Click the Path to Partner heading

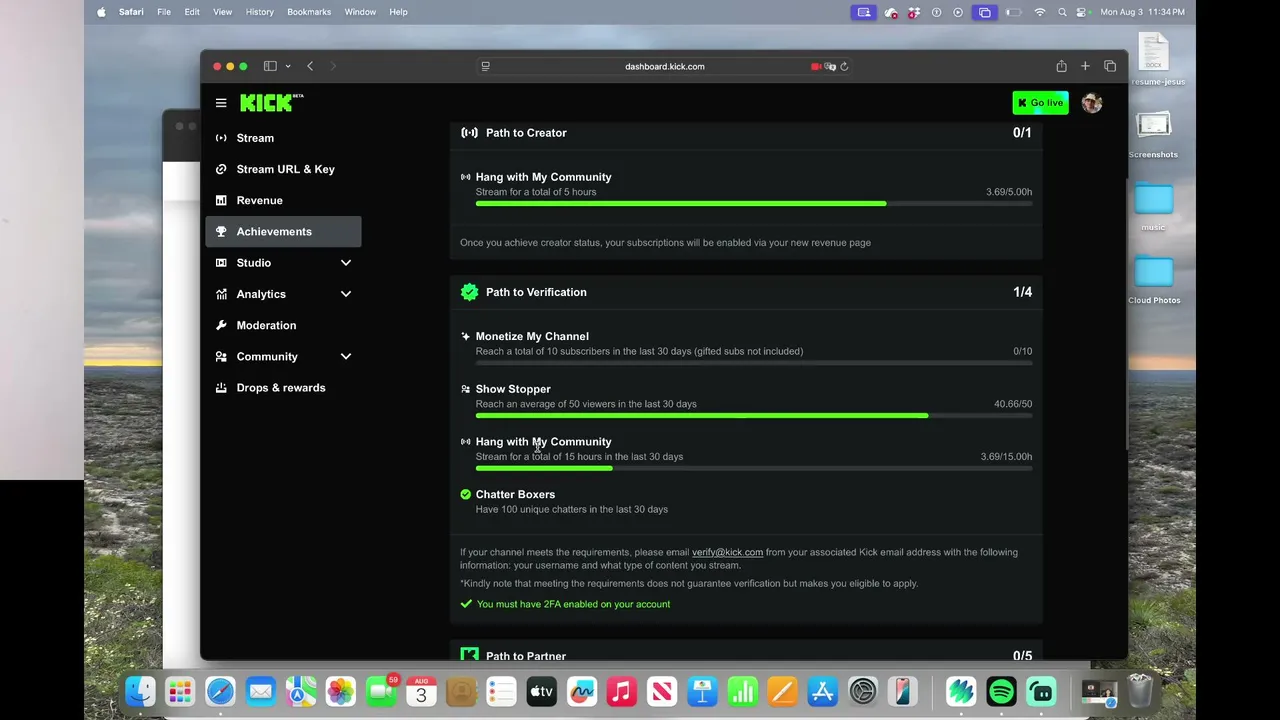click(x=526, y=656)
